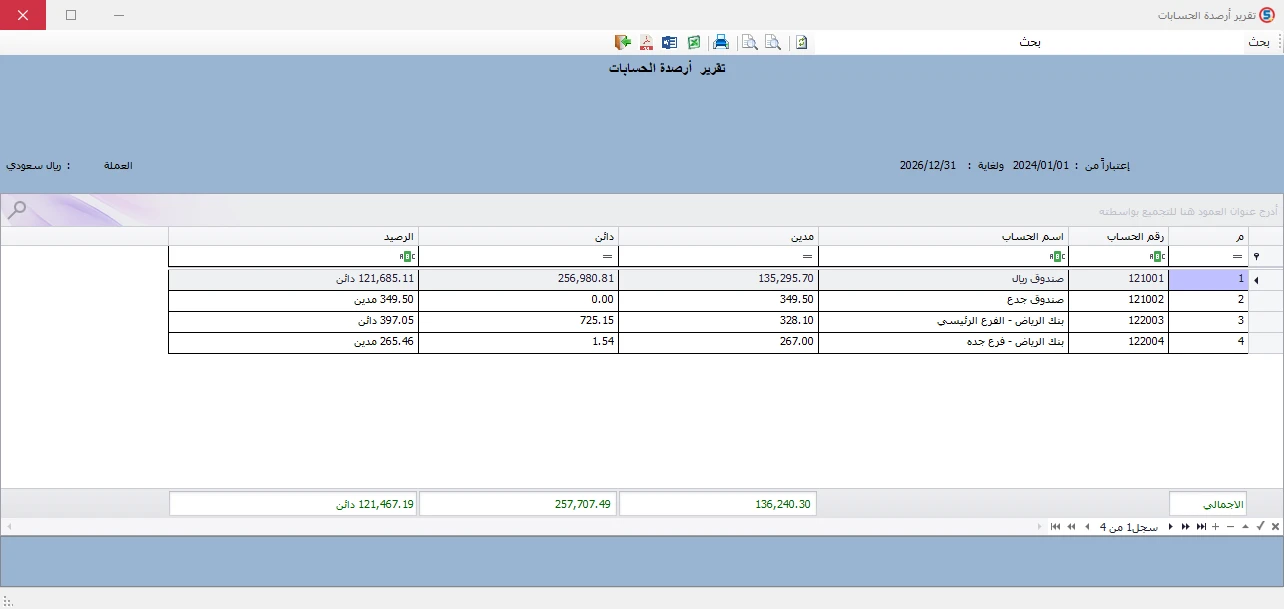Screen dimensions: 1284x609
Task: Select the صندوق ريال account name cell
Action: tap(943, 279)
